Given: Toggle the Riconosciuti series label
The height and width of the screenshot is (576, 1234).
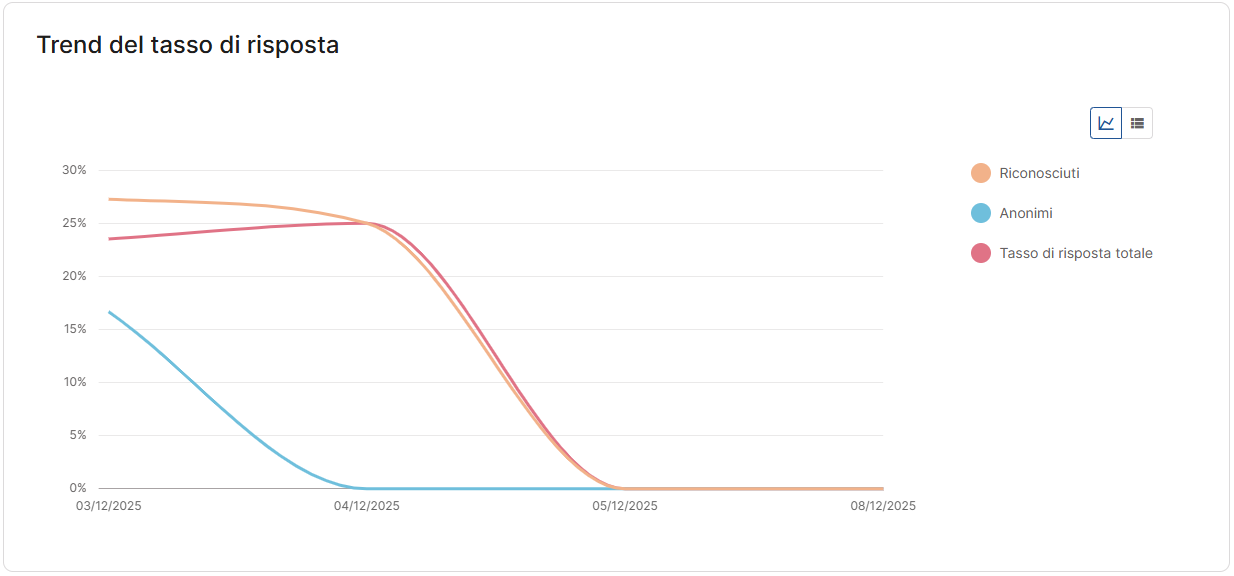Looking at the screenshot, I should point(1039,173).
